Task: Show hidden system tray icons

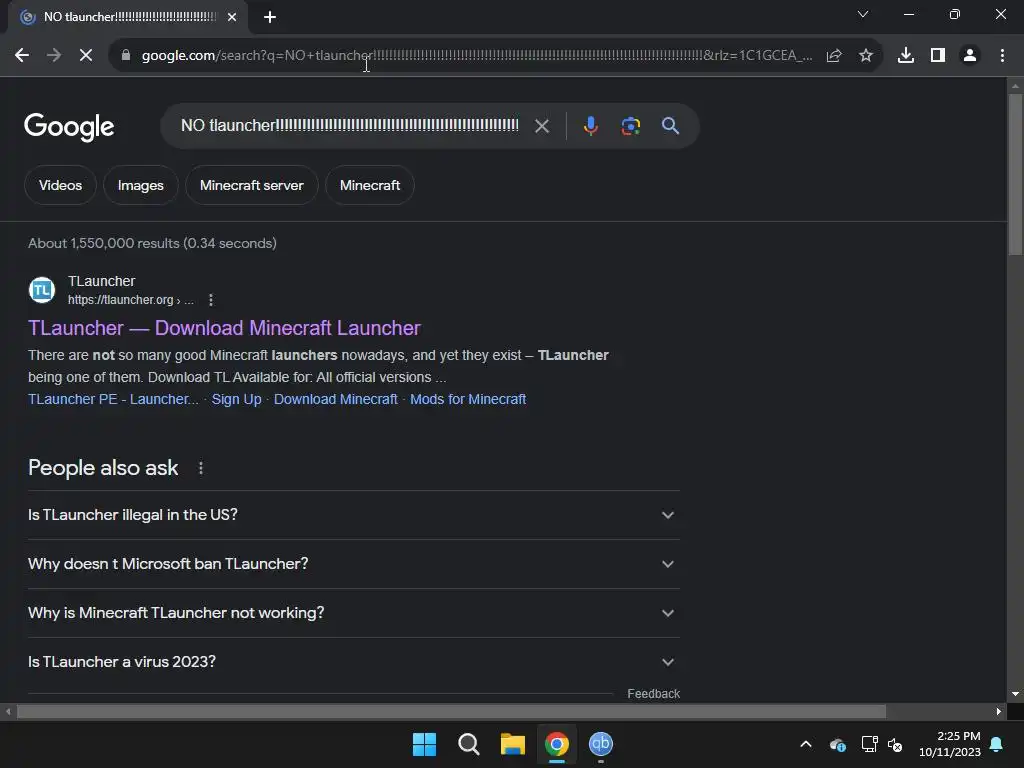Action: point(806,744)
